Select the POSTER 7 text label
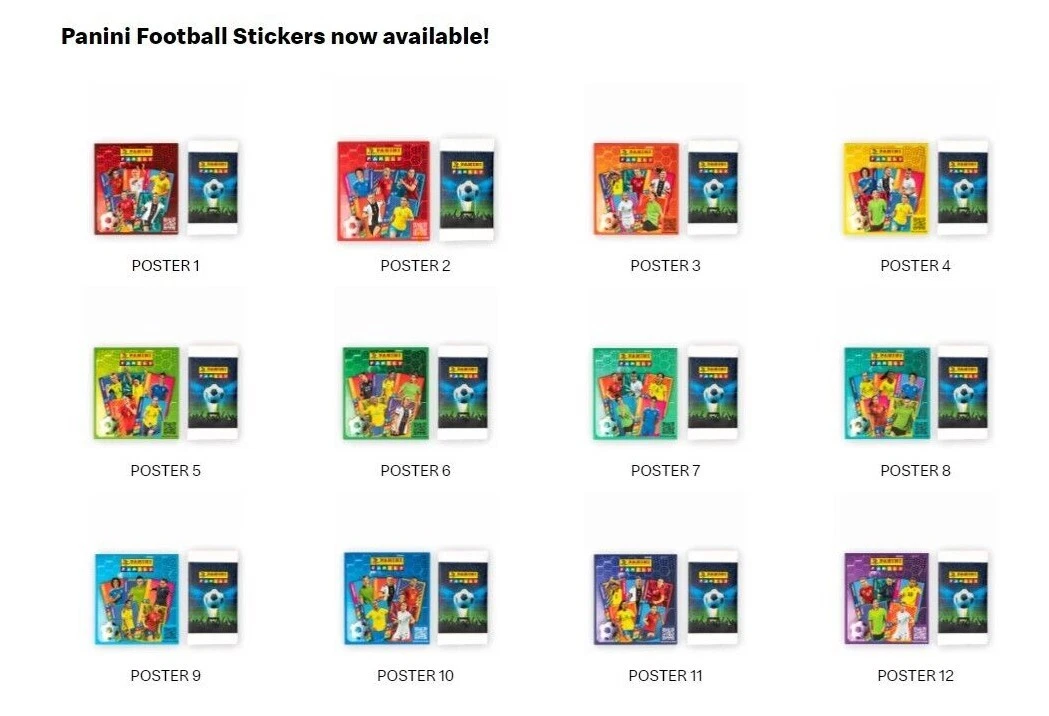1049x716 pixels. pos(665,470)
